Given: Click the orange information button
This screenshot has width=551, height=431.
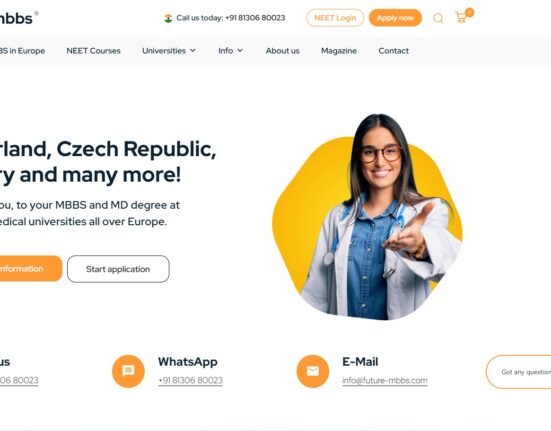Looking at the screenshot, I should point(30,269).
